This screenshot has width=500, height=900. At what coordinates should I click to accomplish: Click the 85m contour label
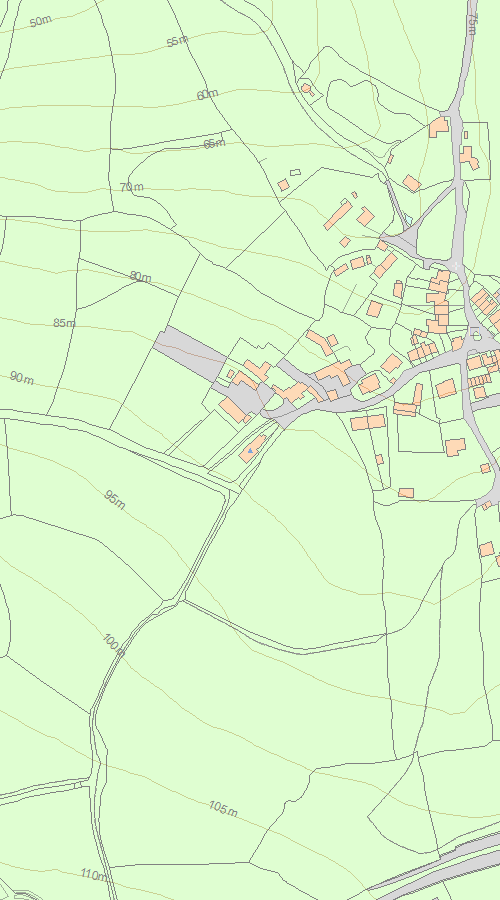64,323
